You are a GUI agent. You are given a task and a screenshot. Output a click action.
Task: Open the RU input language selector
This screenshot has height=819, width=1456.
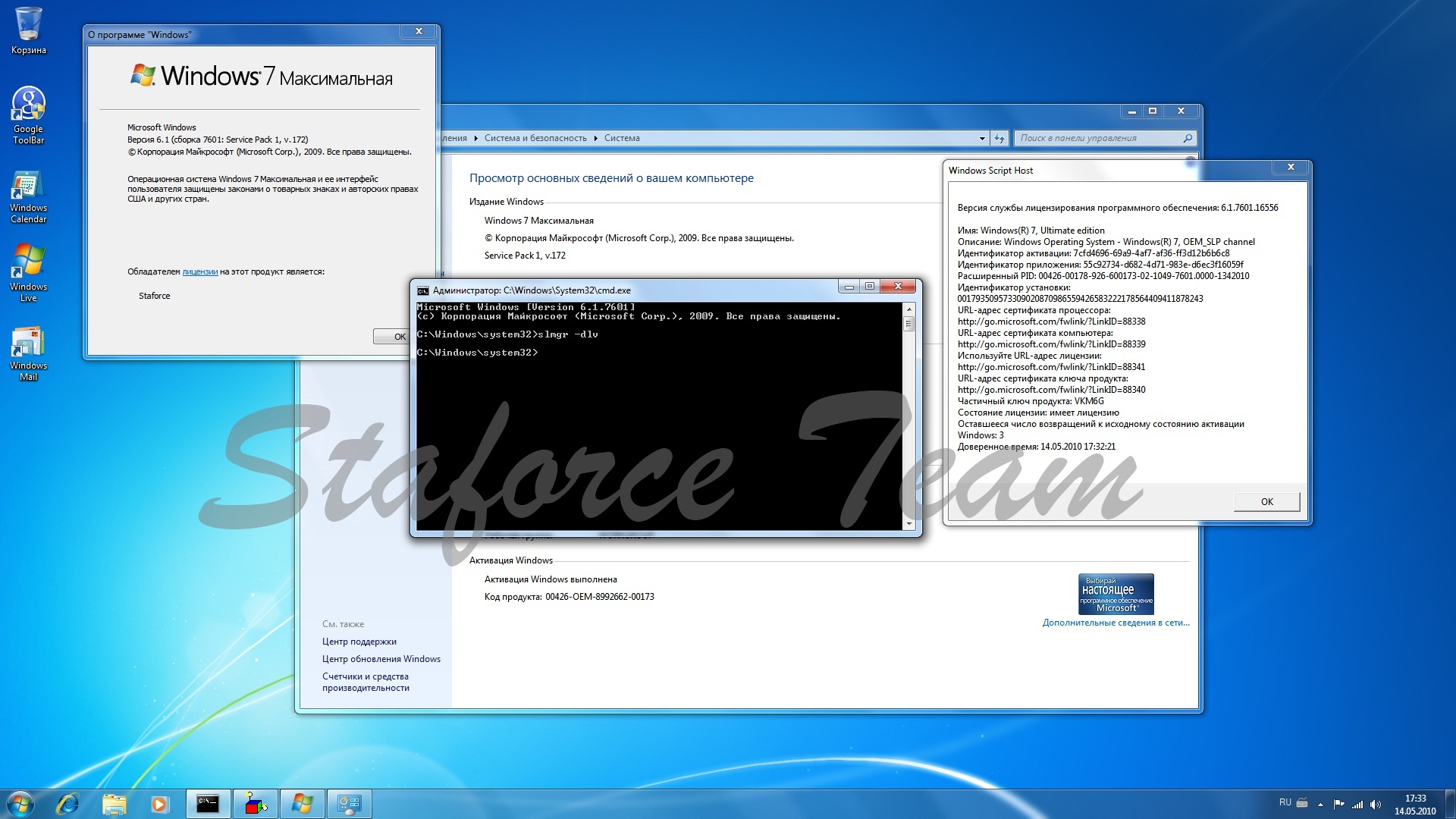pos(1285,802)
